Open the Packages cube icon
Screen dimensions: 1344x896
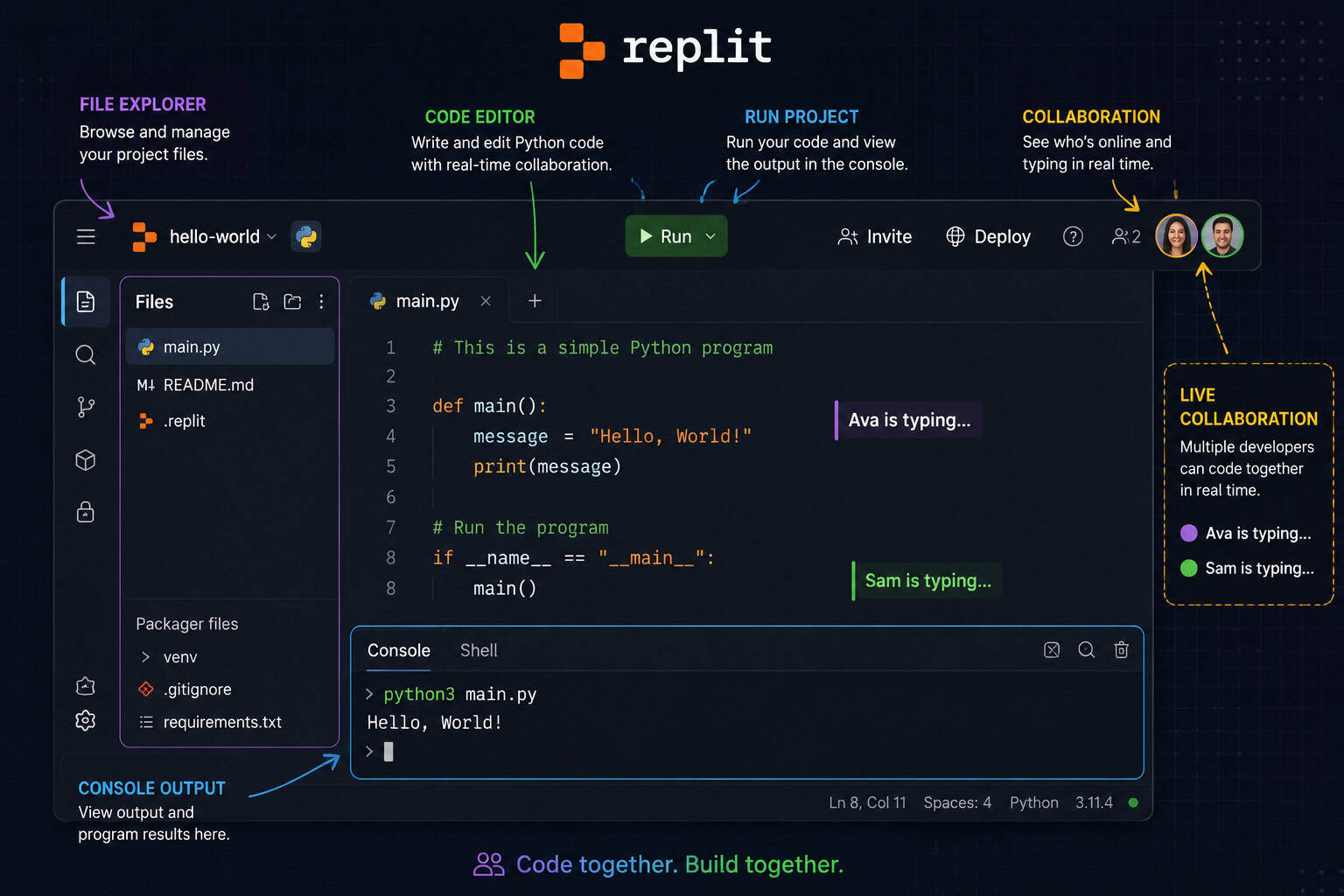pos(86,460)
